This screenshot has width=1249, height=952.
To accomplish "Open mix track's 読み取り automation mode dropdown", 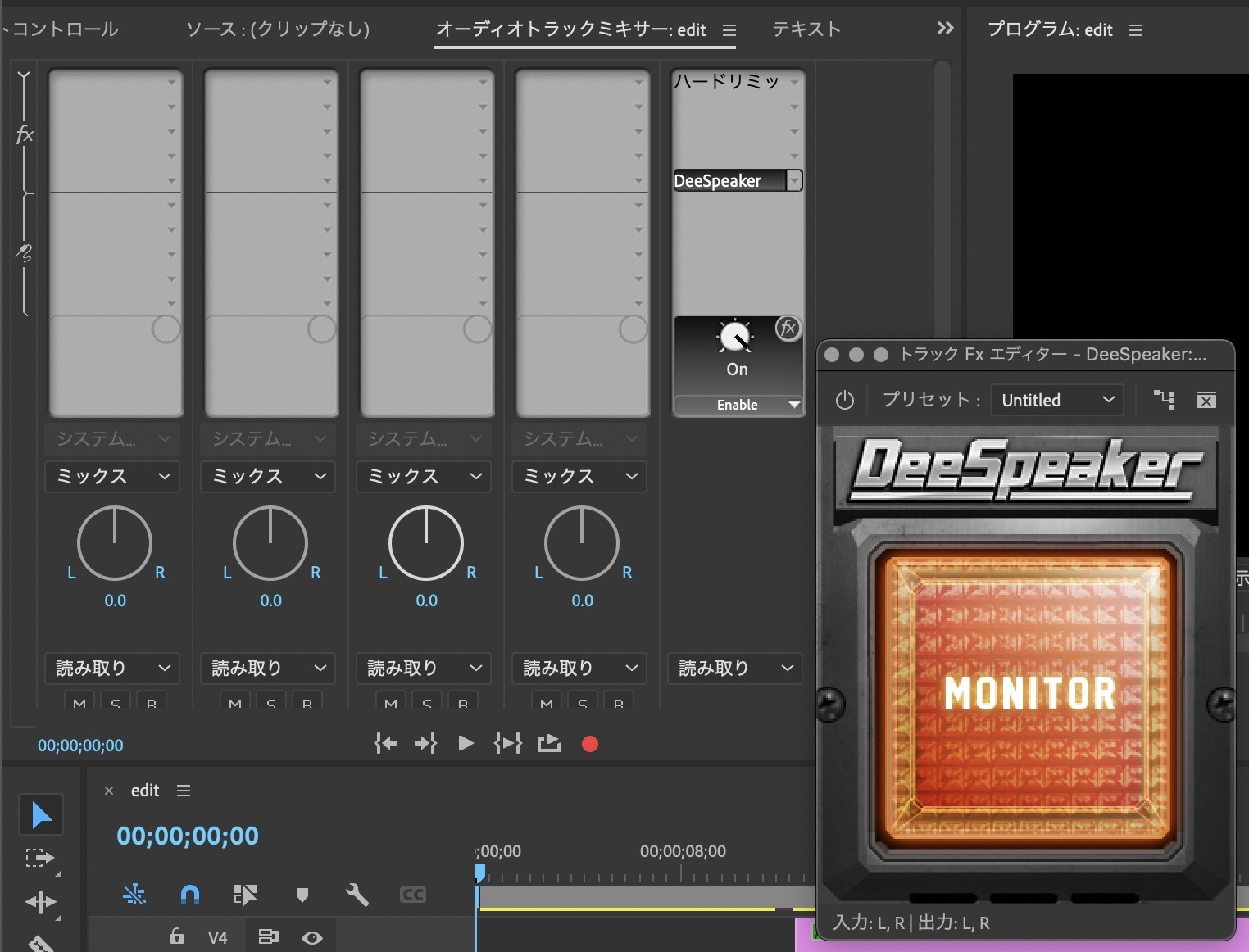I will tap(735, 668).
